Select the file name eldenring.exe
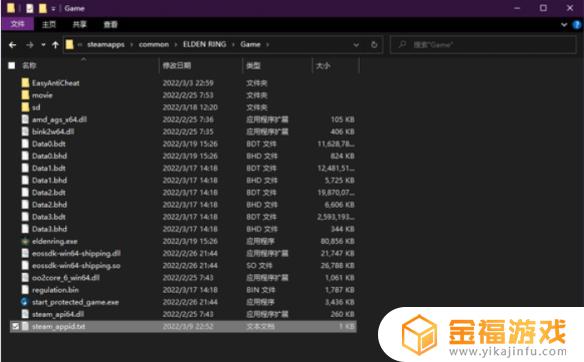 click(55, 241)
